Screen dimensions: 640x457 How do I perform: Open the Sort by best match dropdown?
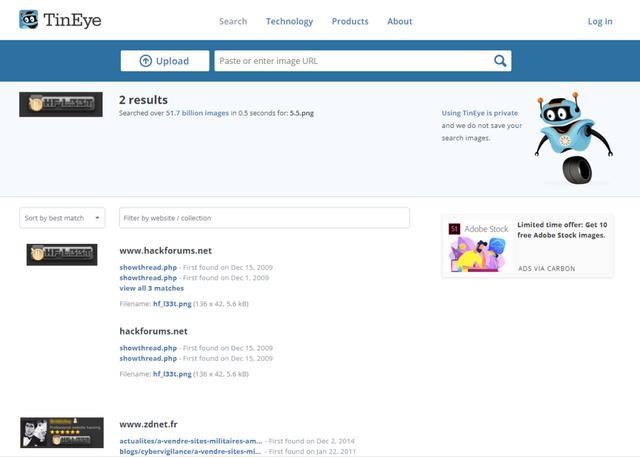tap(62, 218)
